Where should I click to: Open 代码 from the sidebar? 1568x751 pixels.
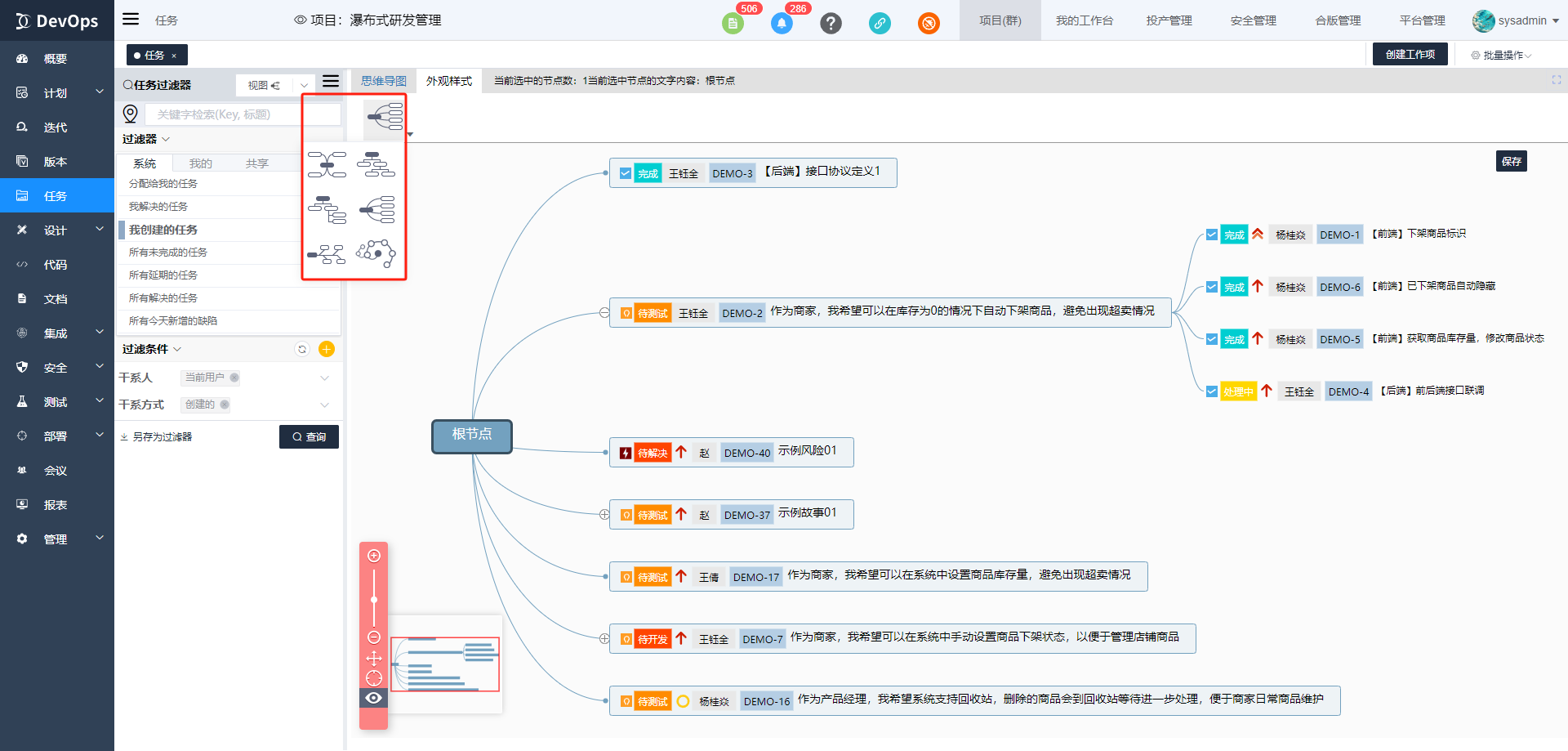click(x=56, y=265)
